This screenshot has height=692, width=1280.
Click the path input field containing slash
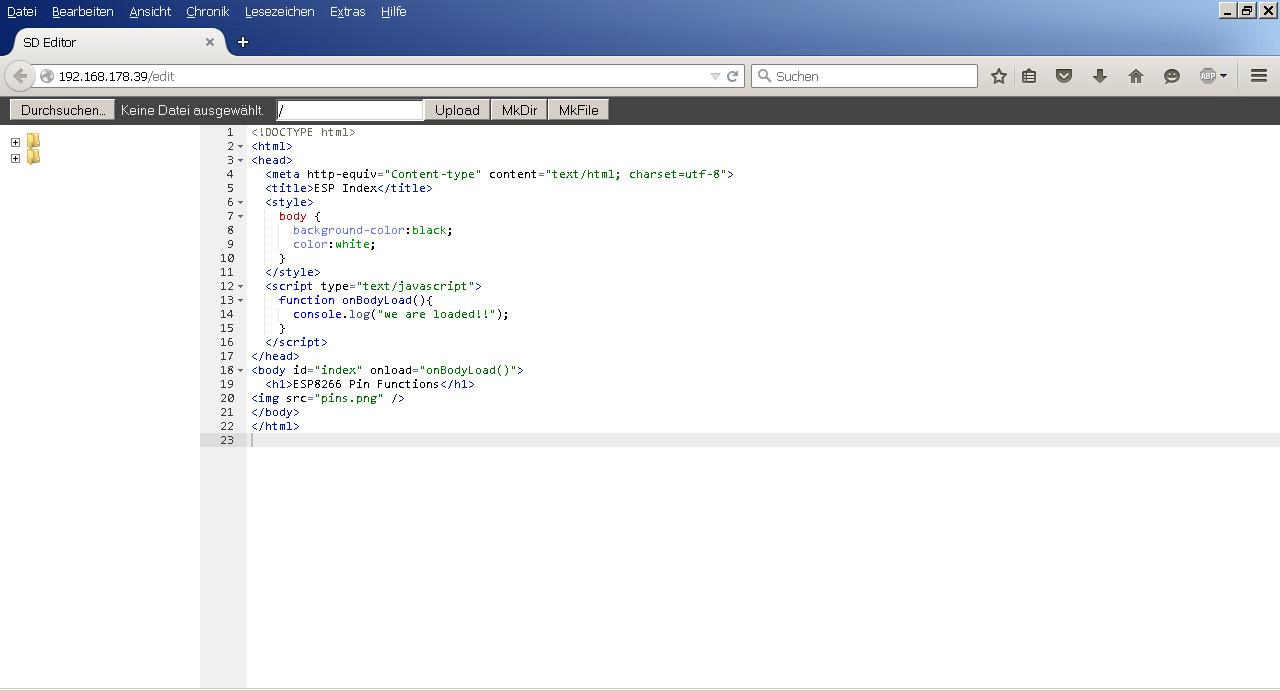click(x=350, y=110)
